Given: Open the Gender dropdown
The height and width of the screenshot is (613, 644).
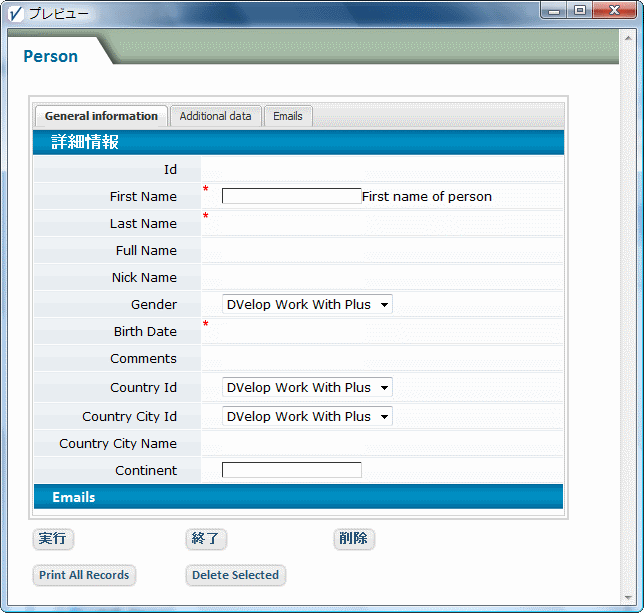Looking at the screenshot, I should click(x=307, y=305).
